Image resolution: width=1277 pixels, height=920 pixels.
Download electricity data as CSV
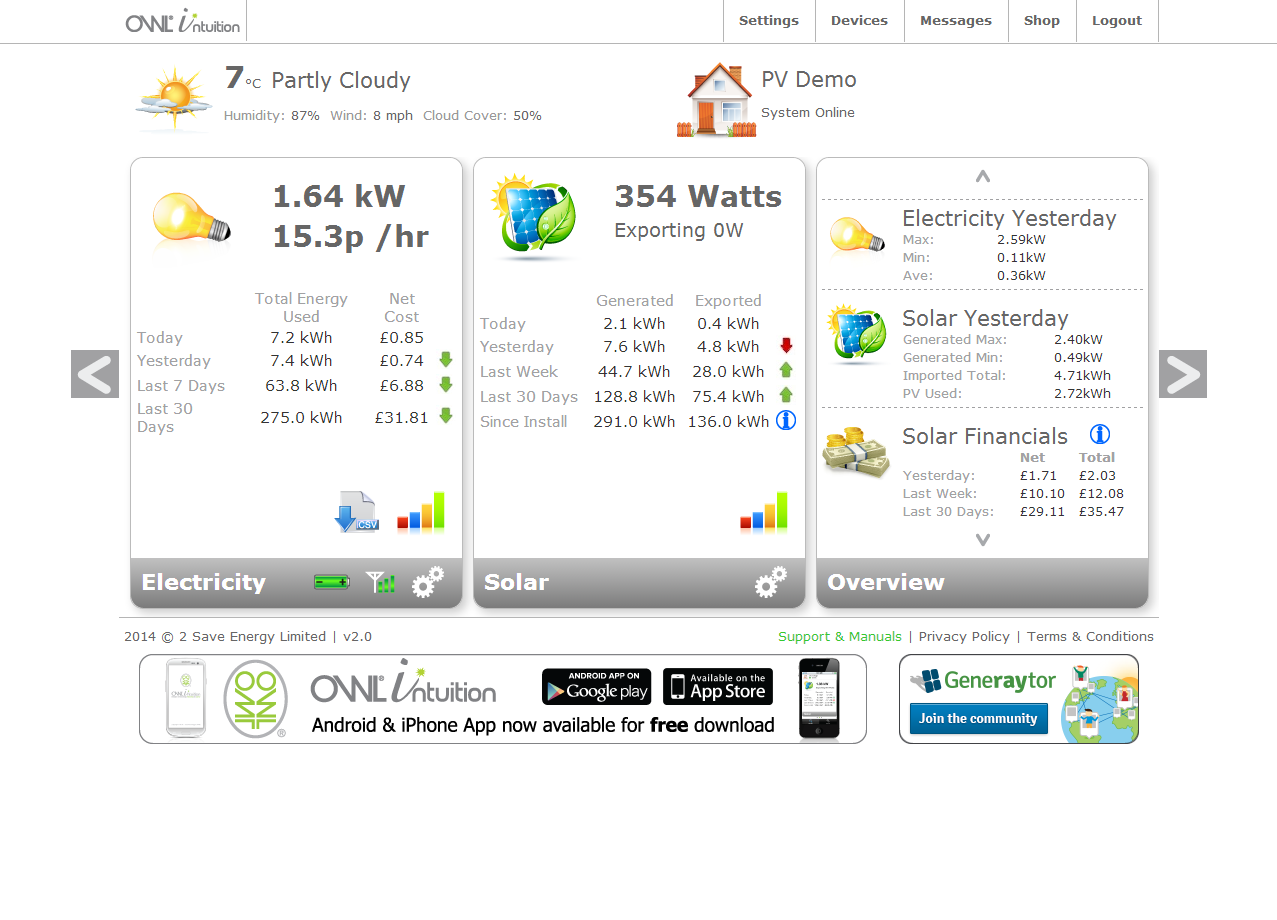[356, 512]
